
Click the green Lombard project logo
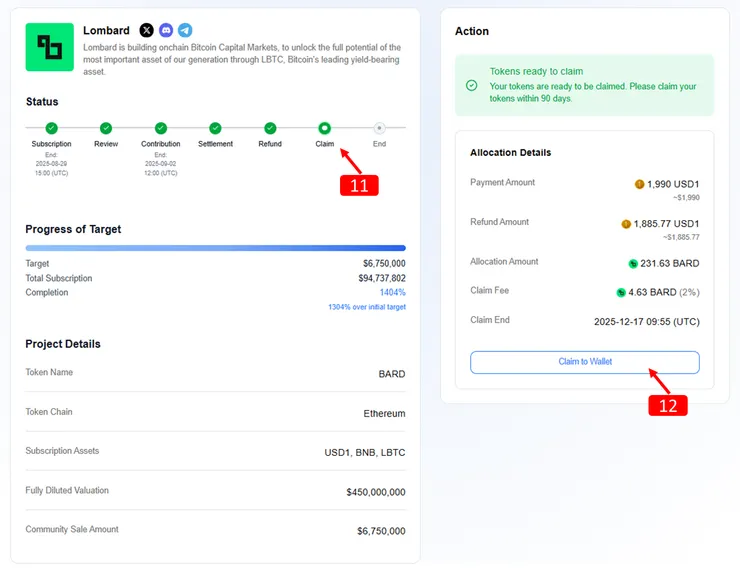[x=50, y=47]
